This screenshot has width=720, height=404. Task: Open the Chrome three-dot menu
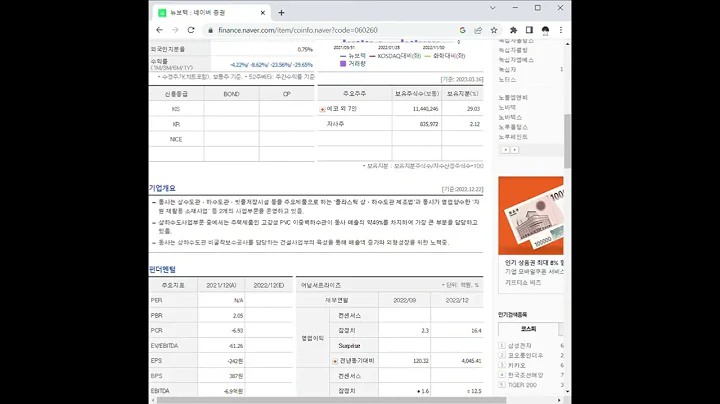[x=561, y=30]
